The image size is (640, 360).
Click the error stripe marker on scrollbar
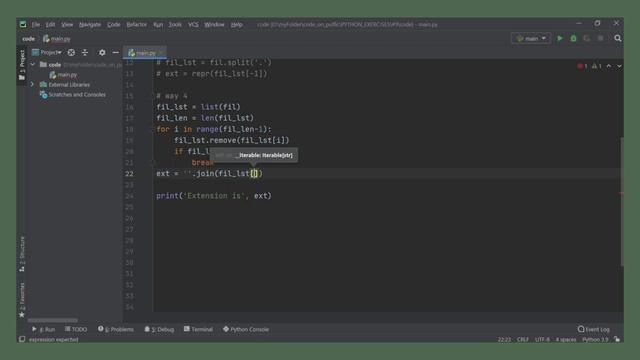[621, 193]
